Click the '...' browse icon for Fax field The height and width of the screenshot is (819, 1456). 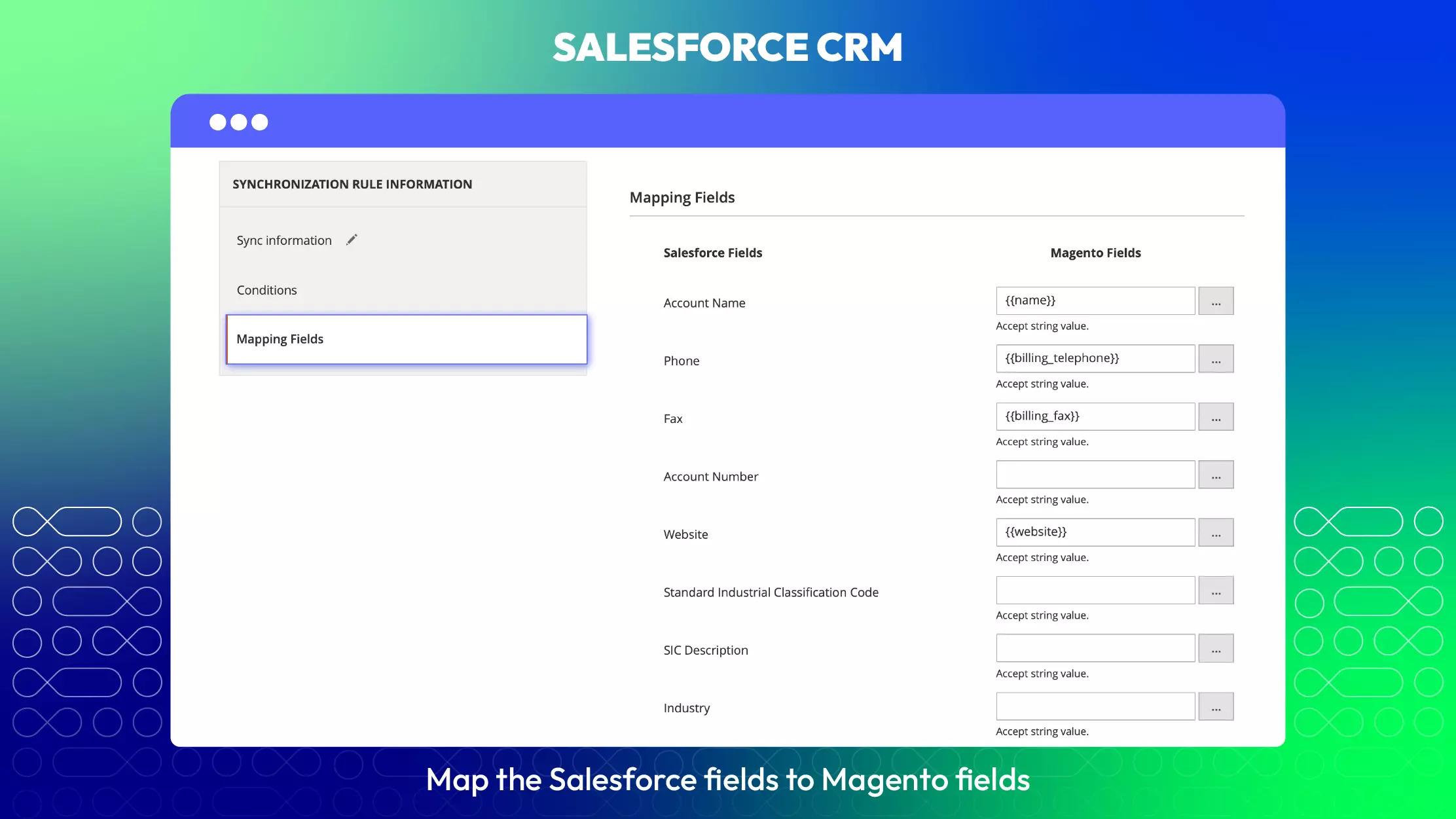click(1215, 416)
